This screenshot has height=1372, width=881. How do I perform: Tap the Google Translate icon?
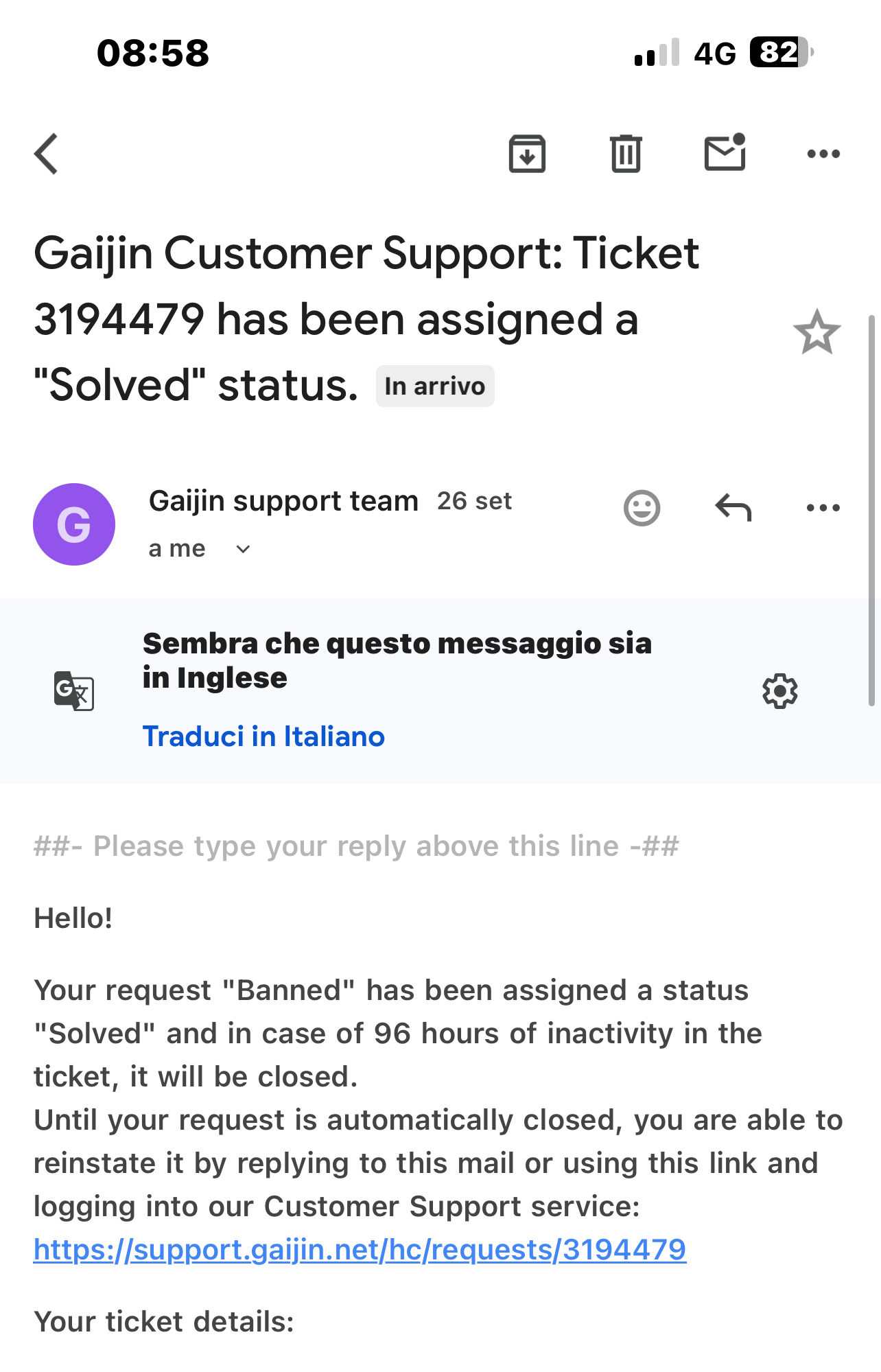click(x=74, y=690)
